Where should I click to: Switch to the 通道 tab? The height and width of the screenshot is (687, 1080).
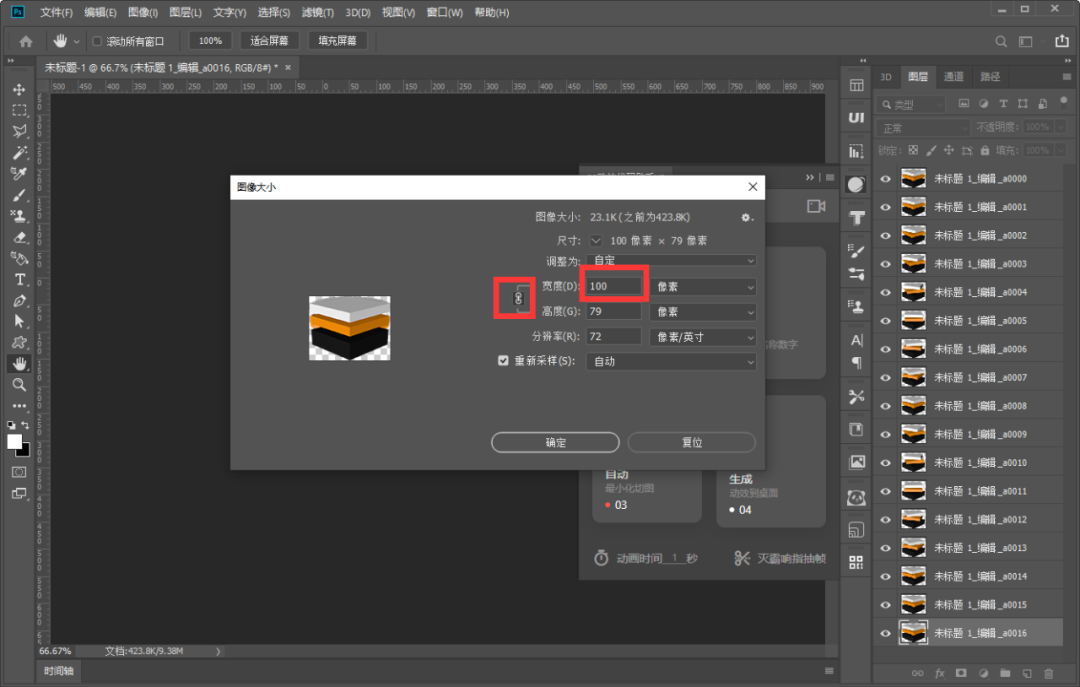[x=953, y=77]
